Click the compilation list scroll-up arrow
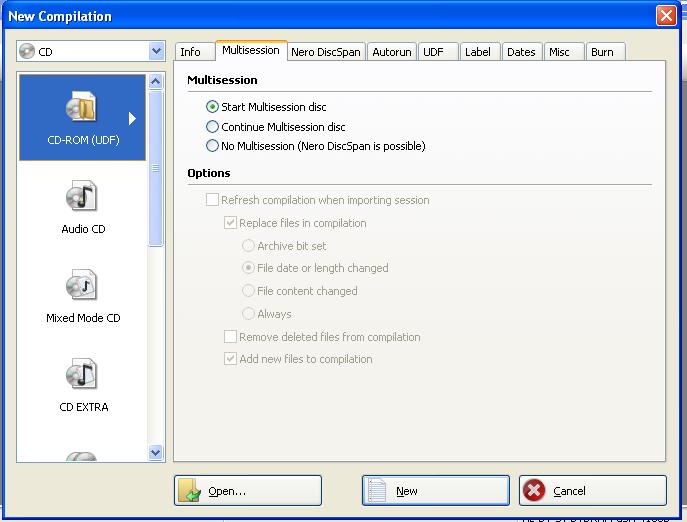This screenshot has width=687, height=522. click(156, 82)
